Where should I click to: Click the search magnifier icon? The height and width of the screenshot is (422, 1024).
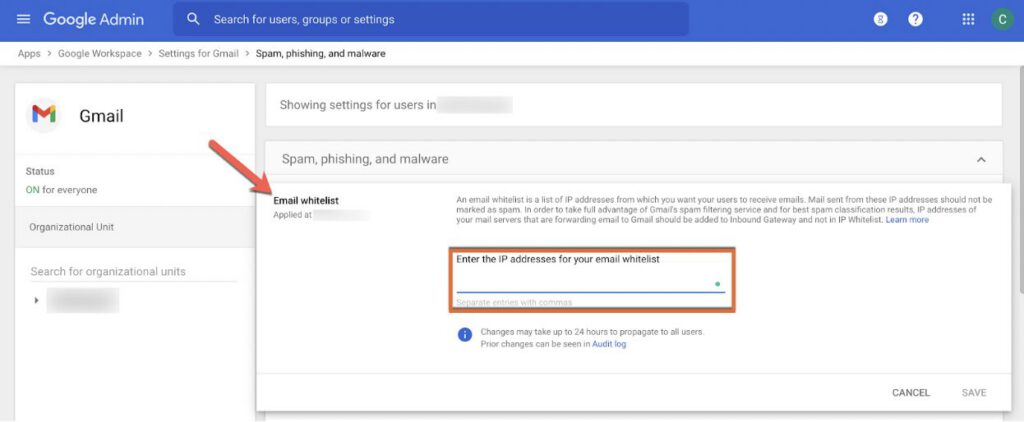[193, 19]
